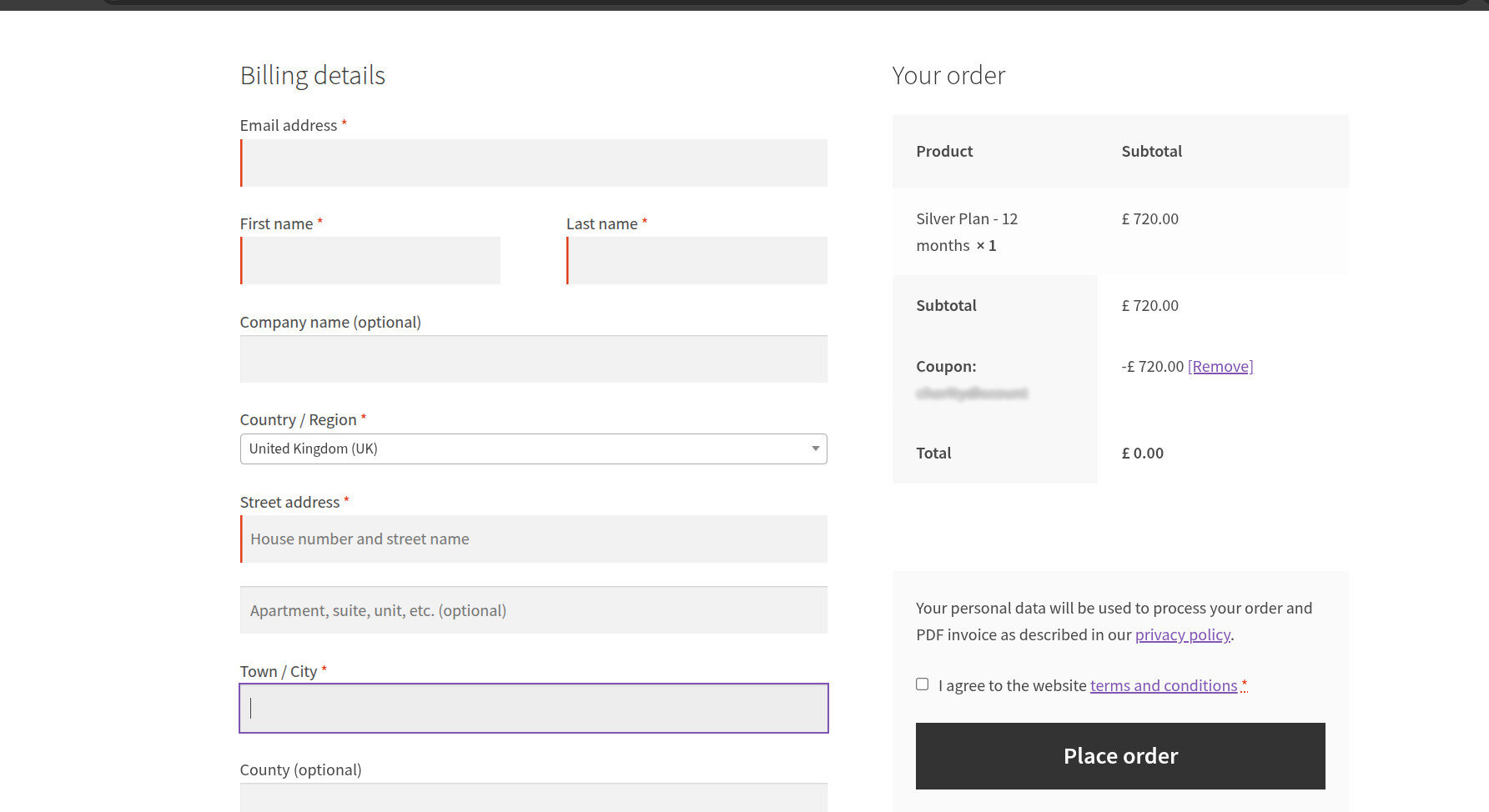Open the privacy policy link
Image resolution: width=1489 pixels, height=812 pixels.
pos(1182,635)
